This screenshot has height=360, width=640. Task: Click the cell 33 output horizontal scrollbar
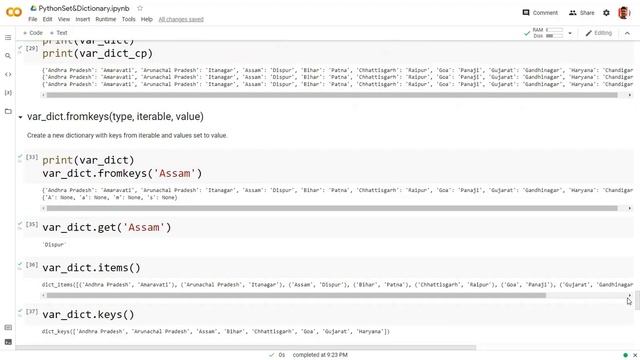pyautogui.click(x=331, y=208)
